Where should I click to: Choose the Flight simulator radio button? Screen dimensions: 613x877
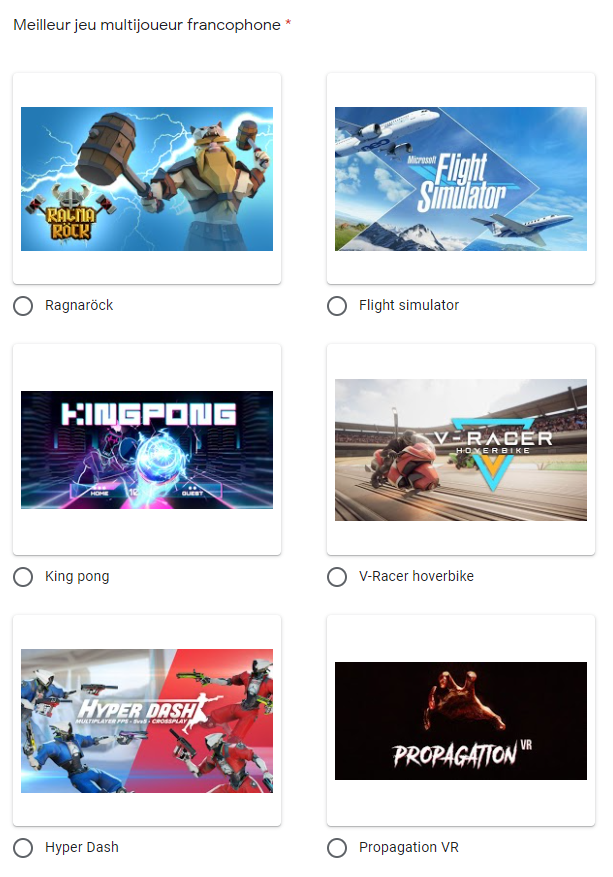tap(337, 306)
